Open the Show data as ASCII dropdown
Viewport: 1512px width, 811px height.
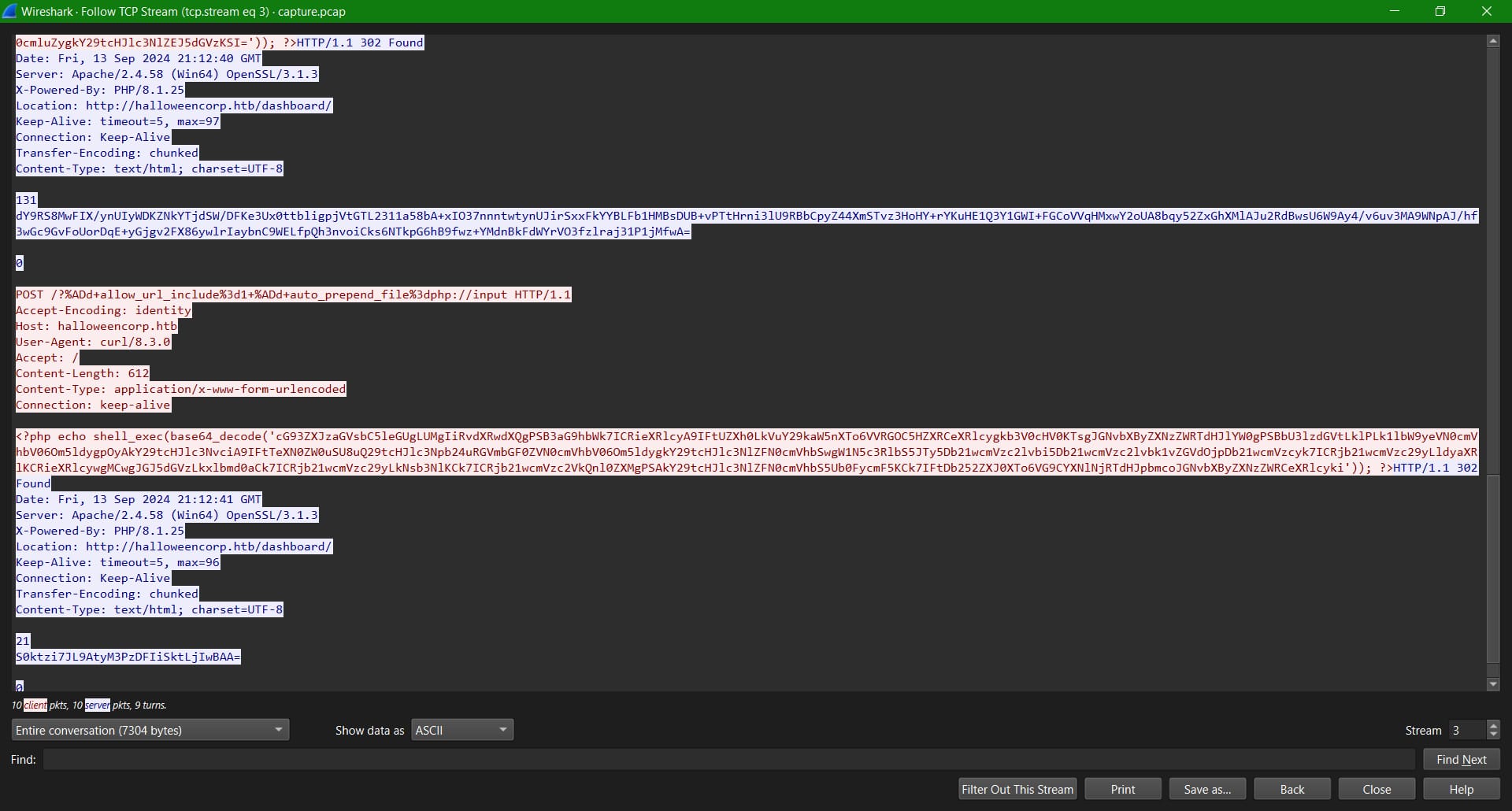(x=462, y=730)
